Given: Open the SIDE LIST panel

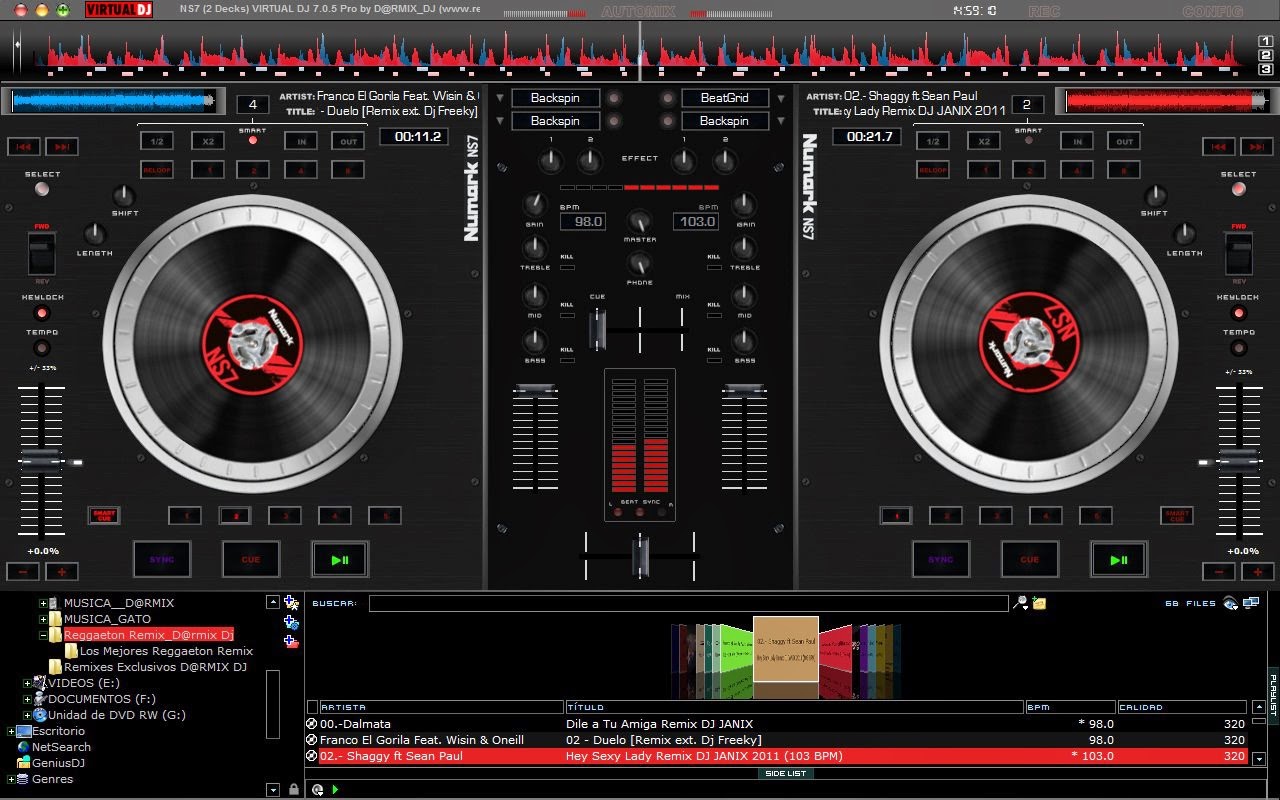Looking at the screenshot, I should [785, 773].
